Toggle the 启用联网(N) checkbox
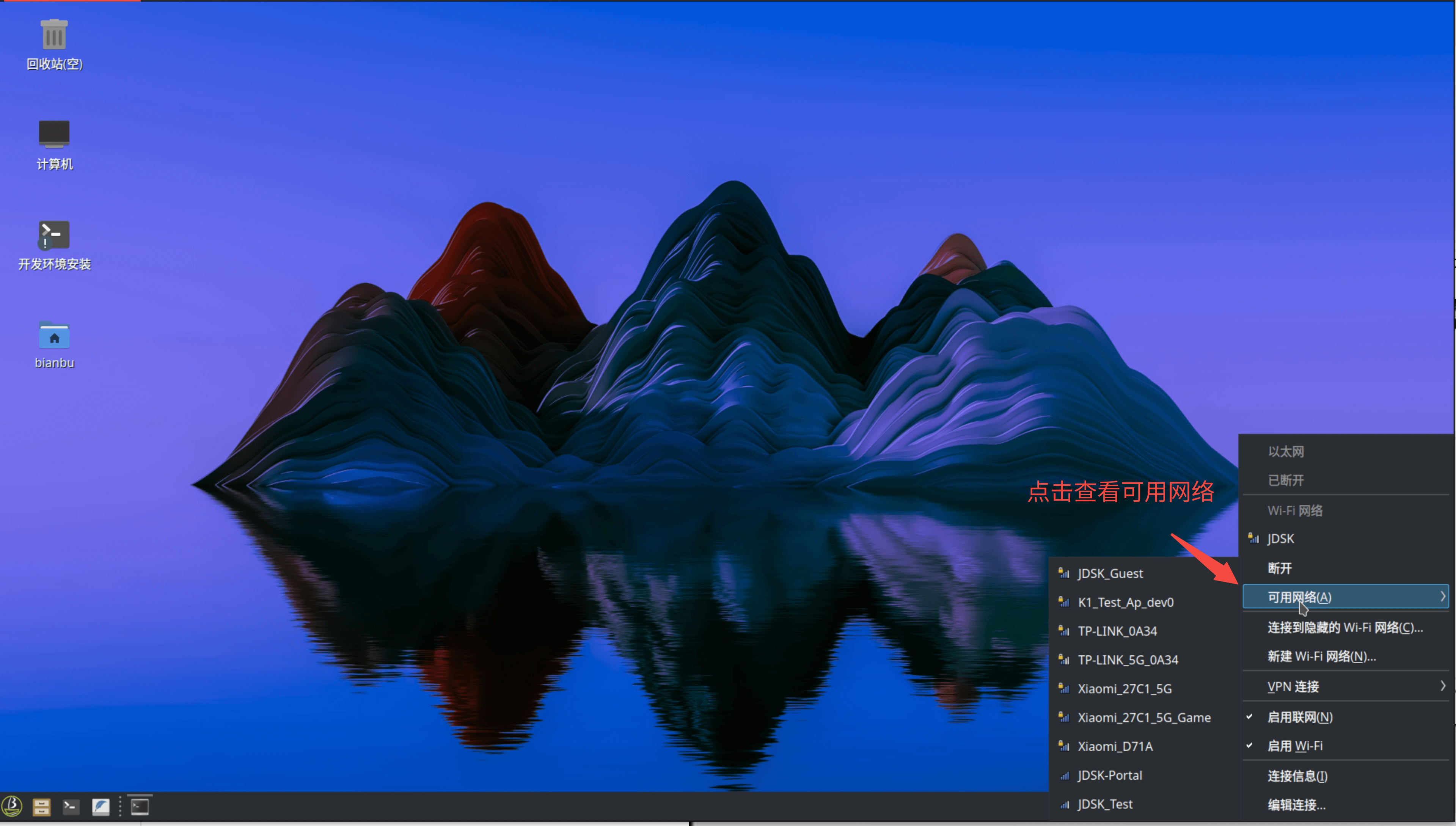The height and width of the screenshot is (826, 1456). (1299, 717)
